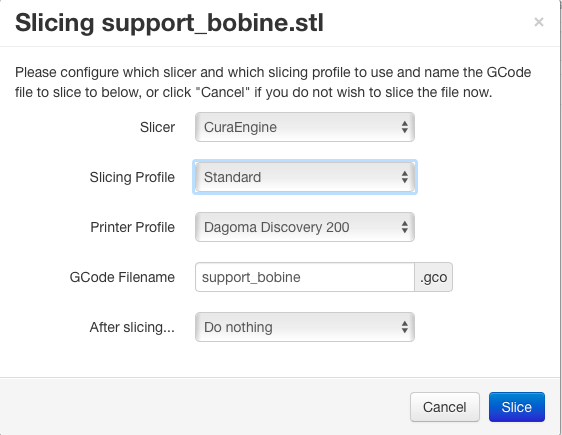
Task: Click the Slicing Profile field label
Action: point(132,177)
